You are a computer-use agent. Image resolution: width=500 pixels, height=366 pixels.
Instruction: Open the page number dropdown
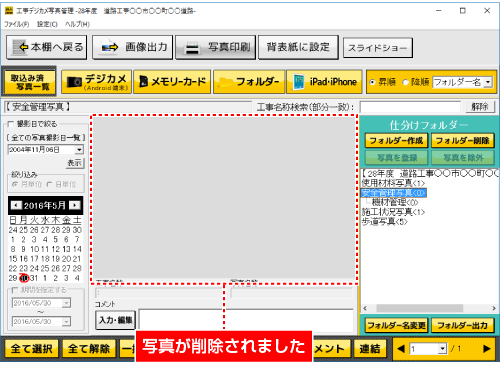[442, 349]
